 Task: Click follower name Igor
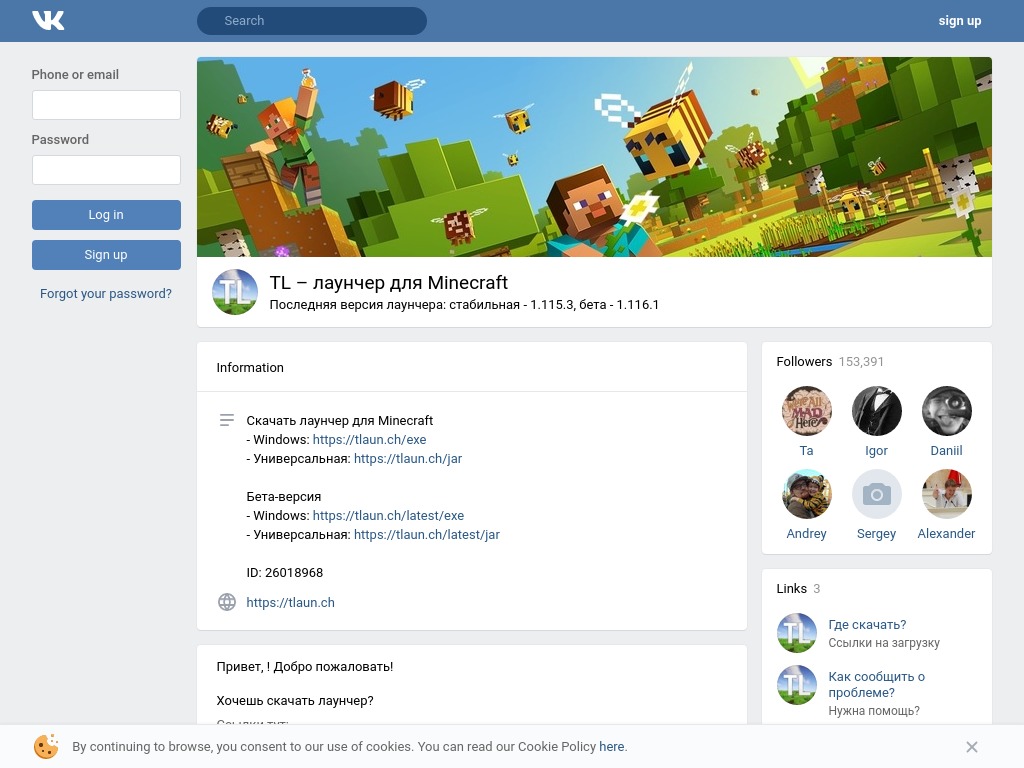click(876, 451)
